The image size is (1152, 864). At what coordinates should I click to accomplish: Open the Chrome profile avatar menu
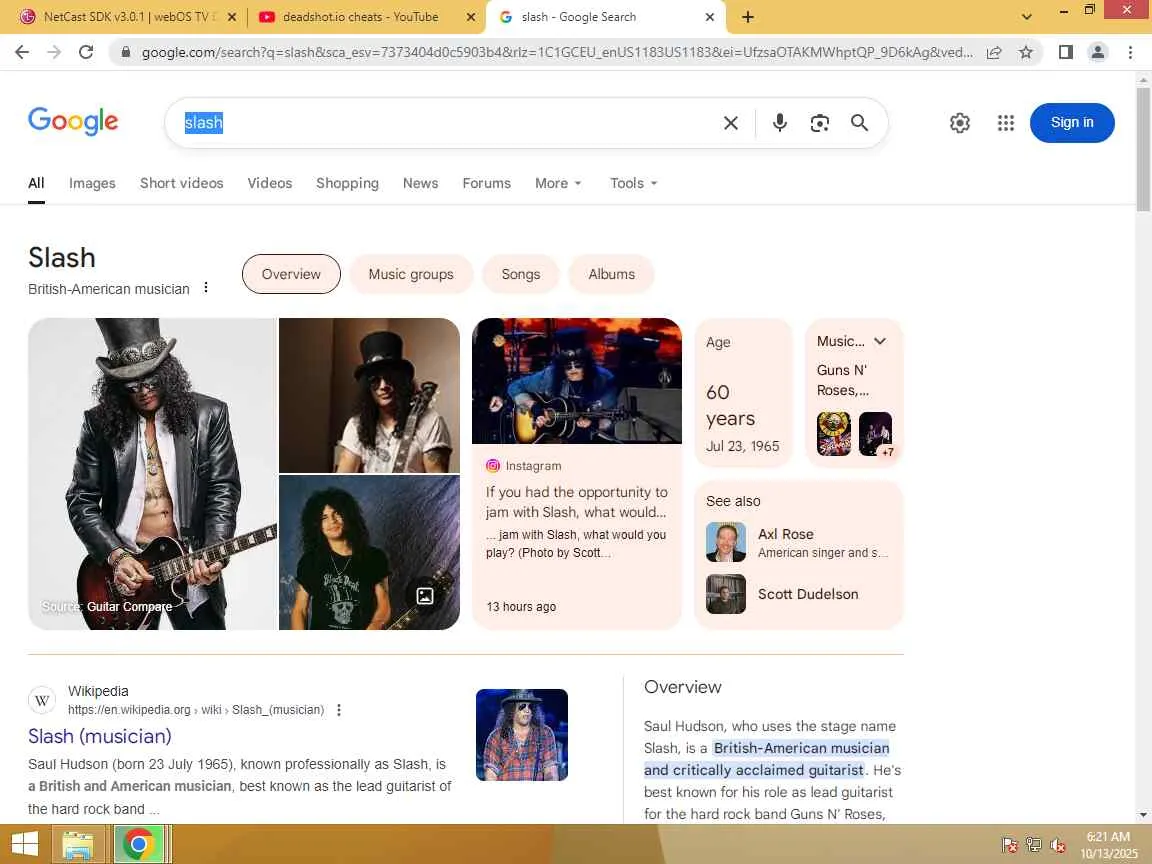click(1098, 52)
